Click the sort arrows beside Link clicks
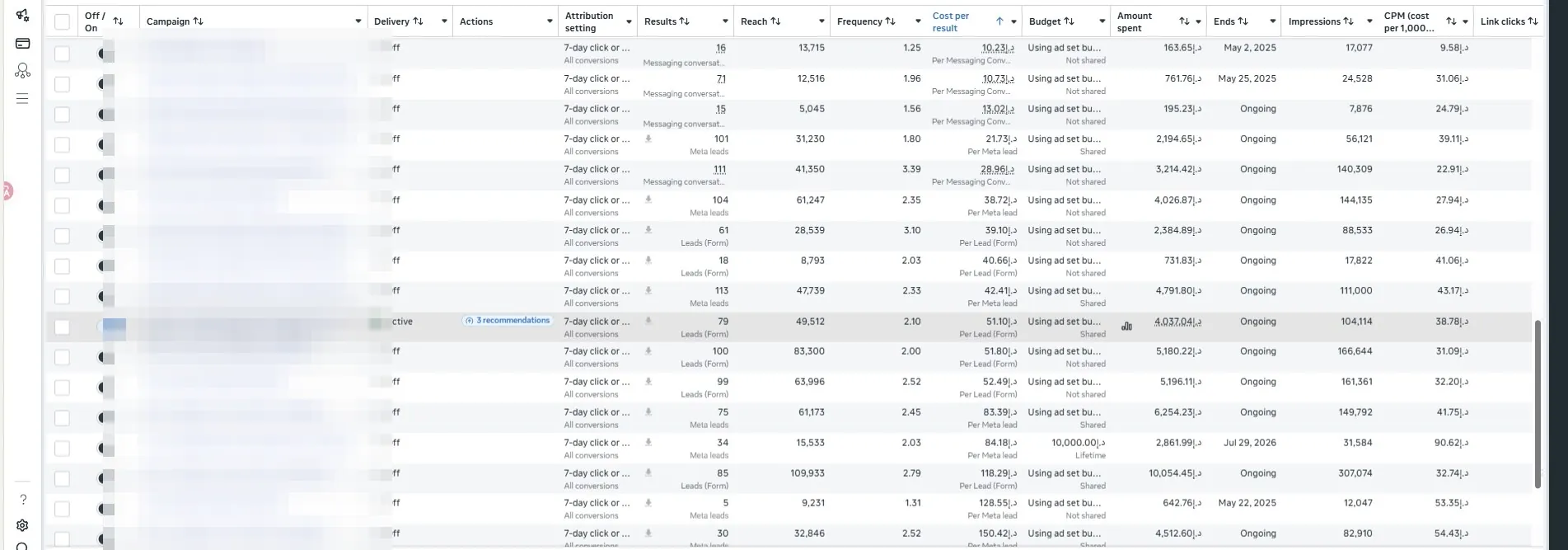 1533,21
